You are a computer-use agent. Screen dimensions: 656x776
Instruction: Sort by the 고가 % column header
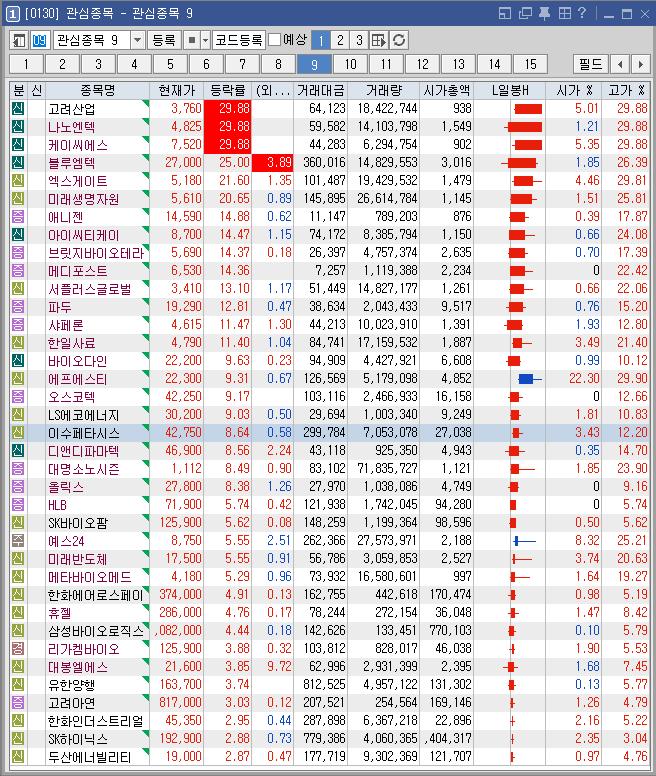626,91
